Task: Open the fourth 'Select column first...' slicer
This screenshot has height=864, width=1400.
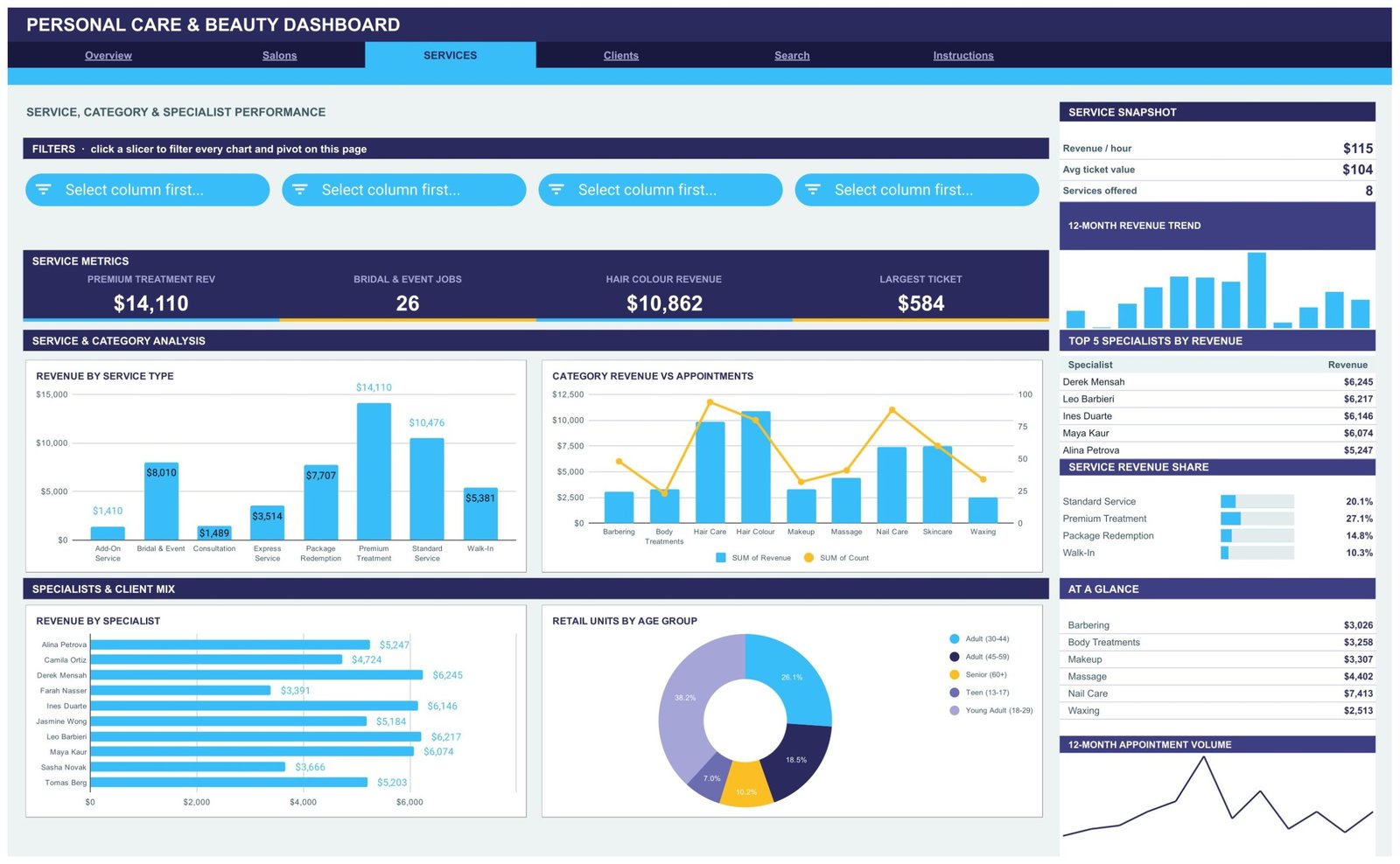Action: tap(917, 190)
